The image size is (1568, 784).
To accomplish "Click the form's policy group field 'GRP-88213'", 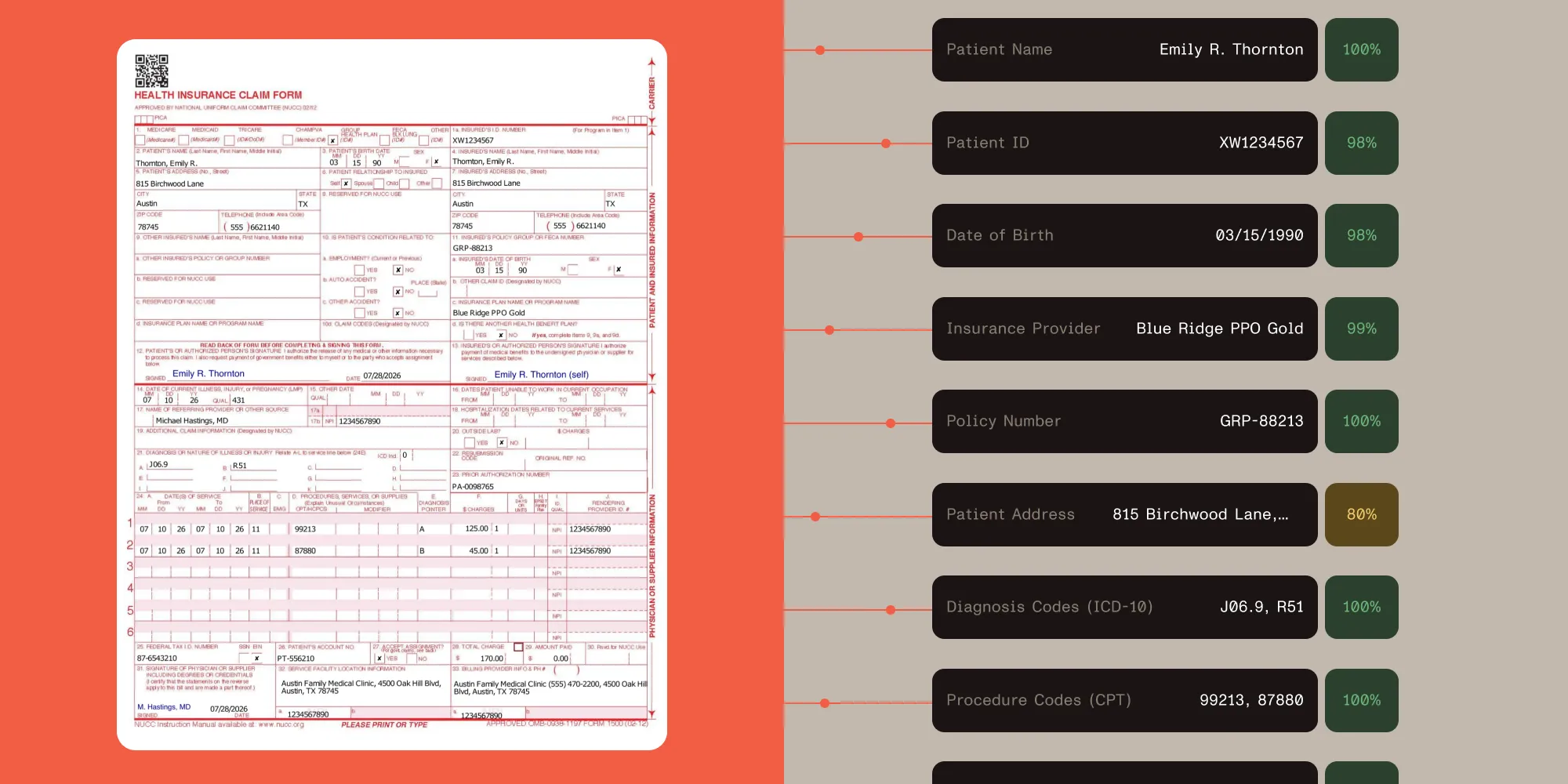I will tap(472, 249).
